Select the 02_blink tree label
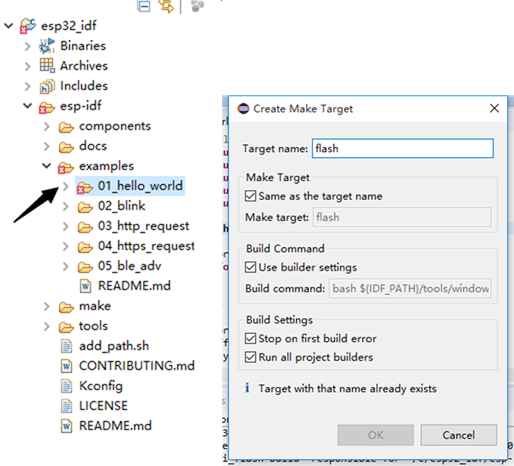This screenshot has height=466, width=514. pyautogui.click(x=122, y=206)
